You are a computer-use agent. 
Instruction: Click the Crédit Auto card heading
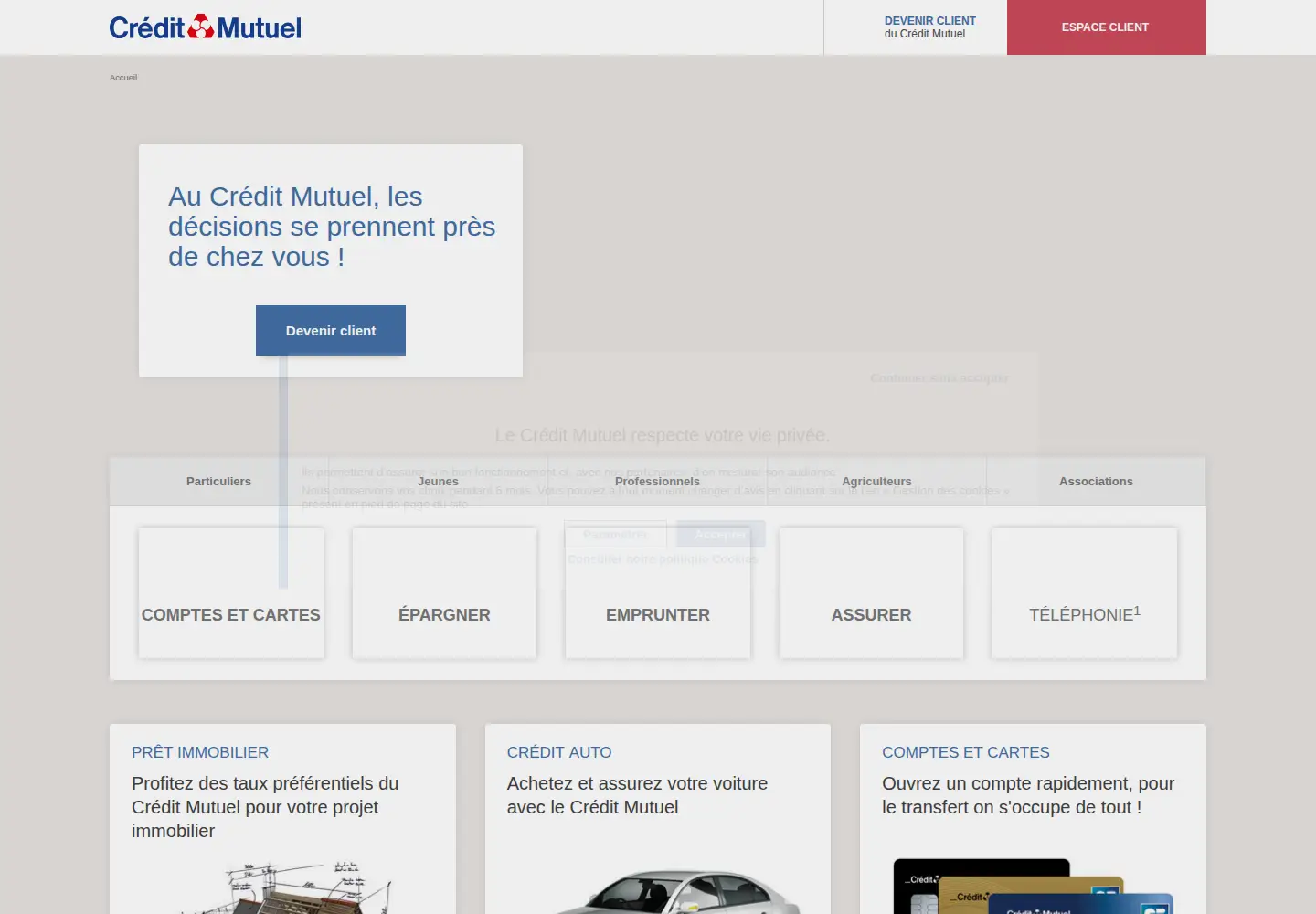point(559,752)
